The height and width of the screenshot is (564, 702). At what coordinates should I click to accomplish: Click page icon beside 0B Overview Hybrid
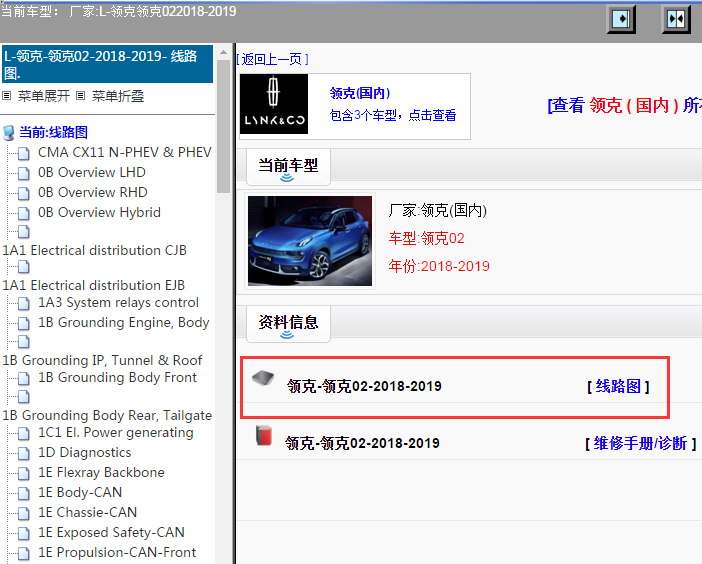[x=24, y=214]
